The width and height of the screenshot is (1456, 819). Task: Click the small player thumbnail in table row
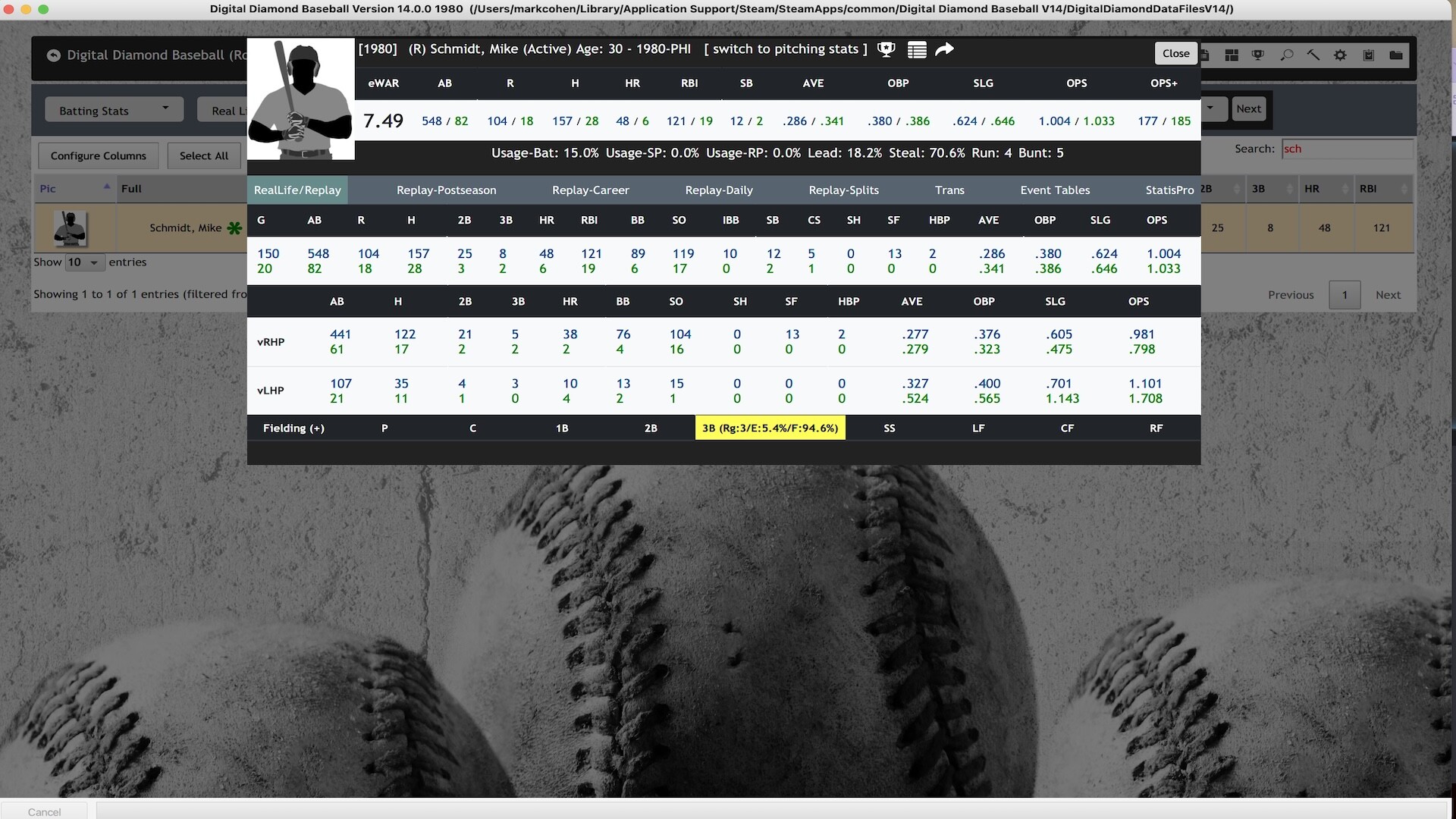click(71, 228)
